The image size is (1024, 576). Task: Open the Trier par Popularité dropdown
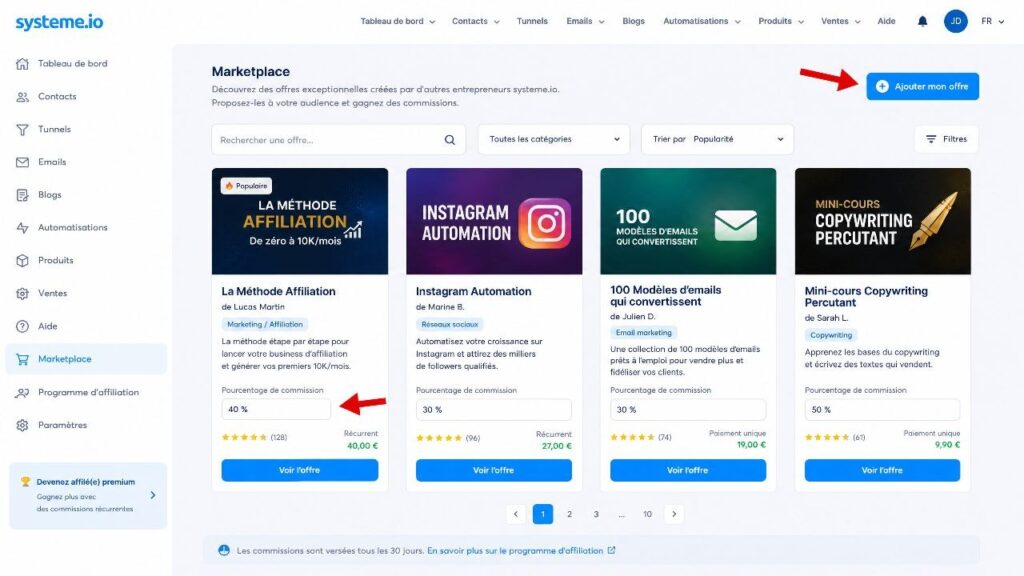click(x=717, y=139)
